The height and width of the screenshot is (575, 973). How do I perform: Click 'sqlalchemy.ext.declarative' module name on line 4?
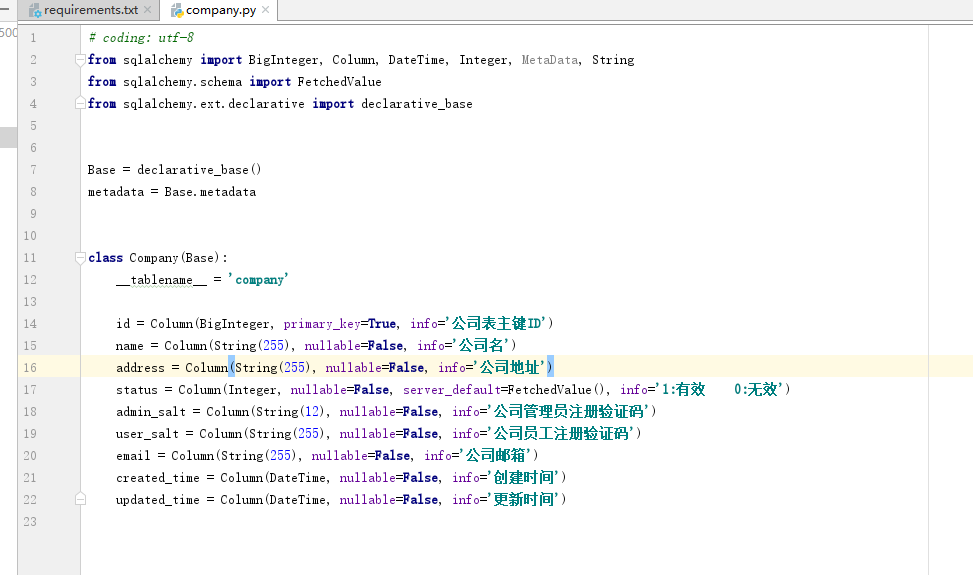tap(213, 104)
